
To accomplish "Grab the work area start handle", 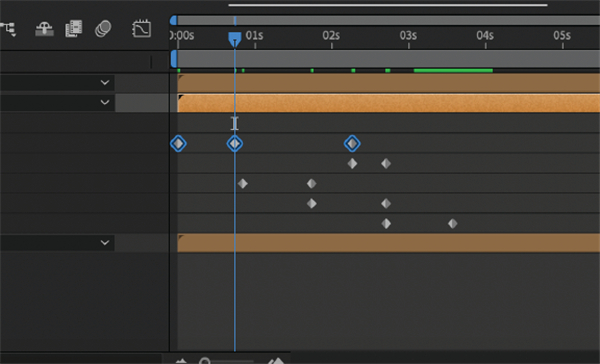I will point(174,59).
